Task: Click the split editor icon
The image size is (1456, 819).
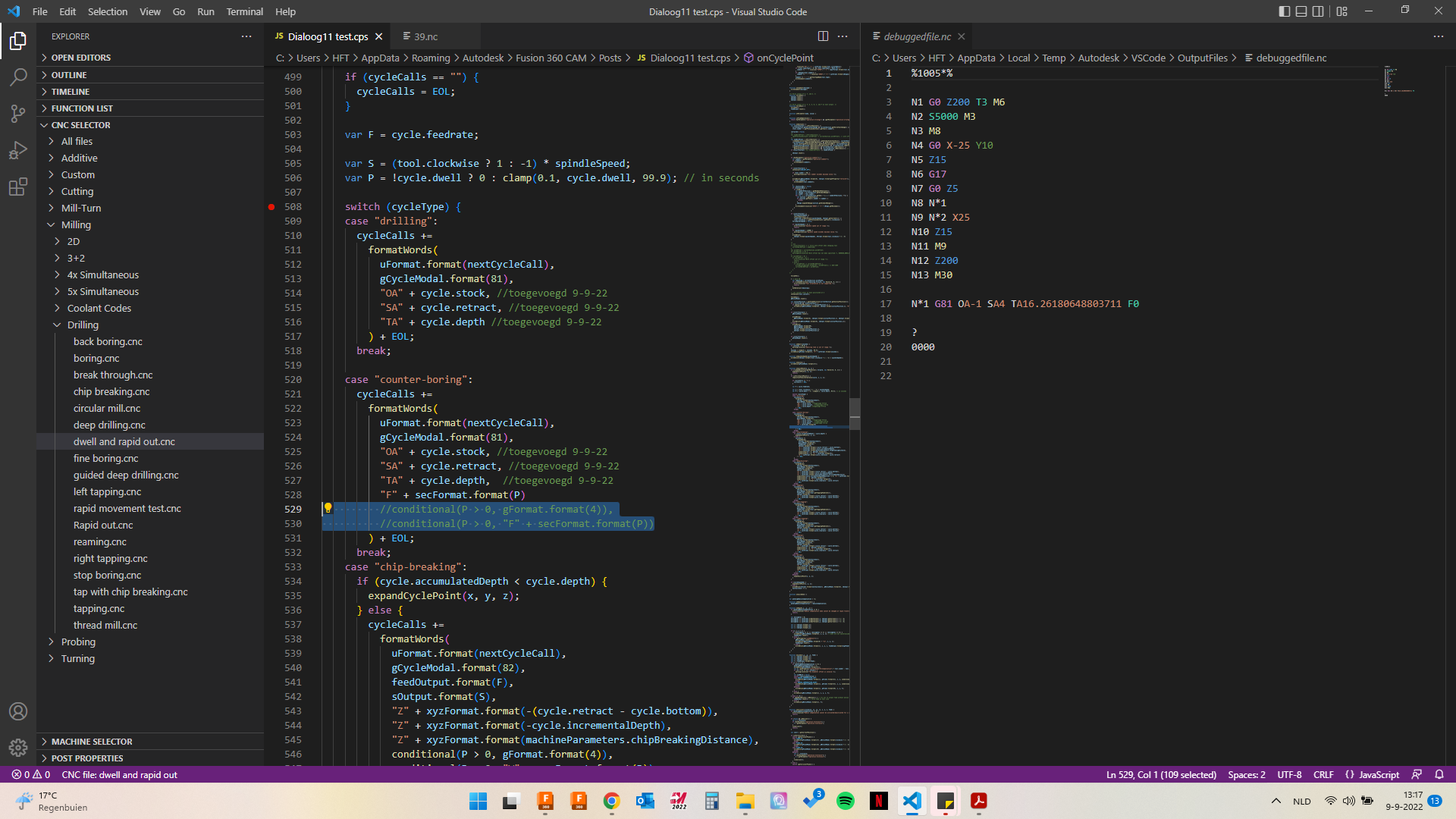Action: pyautogui.click(x=824, y=36)
